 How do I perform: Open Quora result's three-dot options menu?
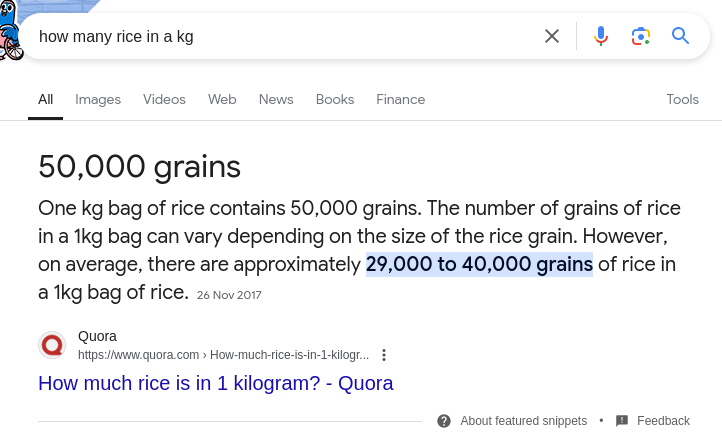point(384,355)
